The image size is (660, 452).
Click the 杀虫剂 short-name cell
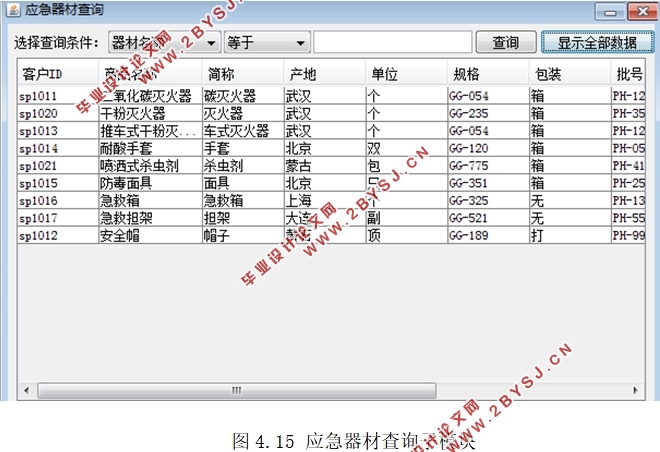coord(243,166)
